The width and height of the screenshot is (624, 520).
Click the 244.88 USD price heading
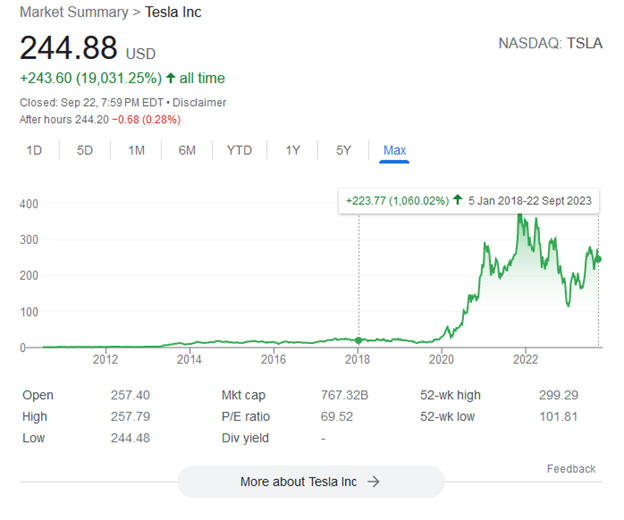tap(88, 48)
